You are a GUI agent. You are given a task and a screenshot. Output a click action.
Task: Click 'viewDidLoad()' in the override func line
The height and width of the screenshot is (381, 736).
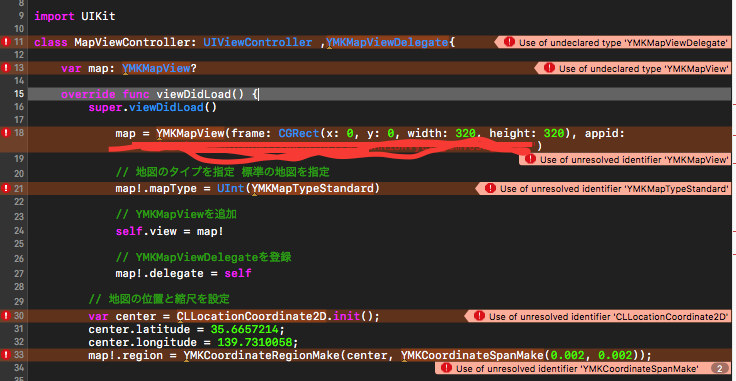tap(200, 94)
